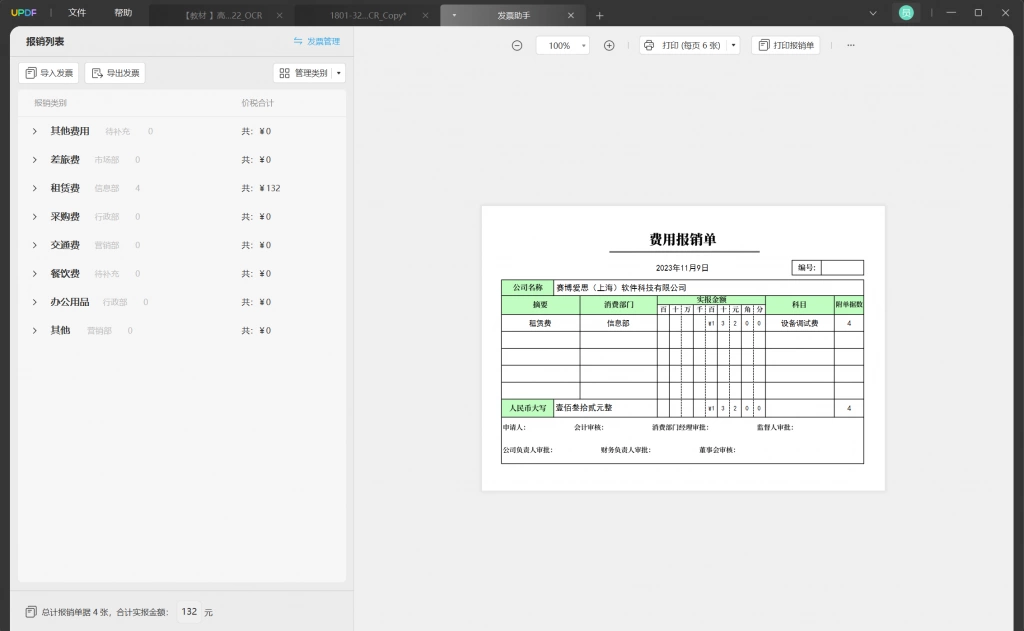The height and width of the screenshot is (631, 1024).
Task: Expand the 差旅费 category
Action: click(35, 159)
